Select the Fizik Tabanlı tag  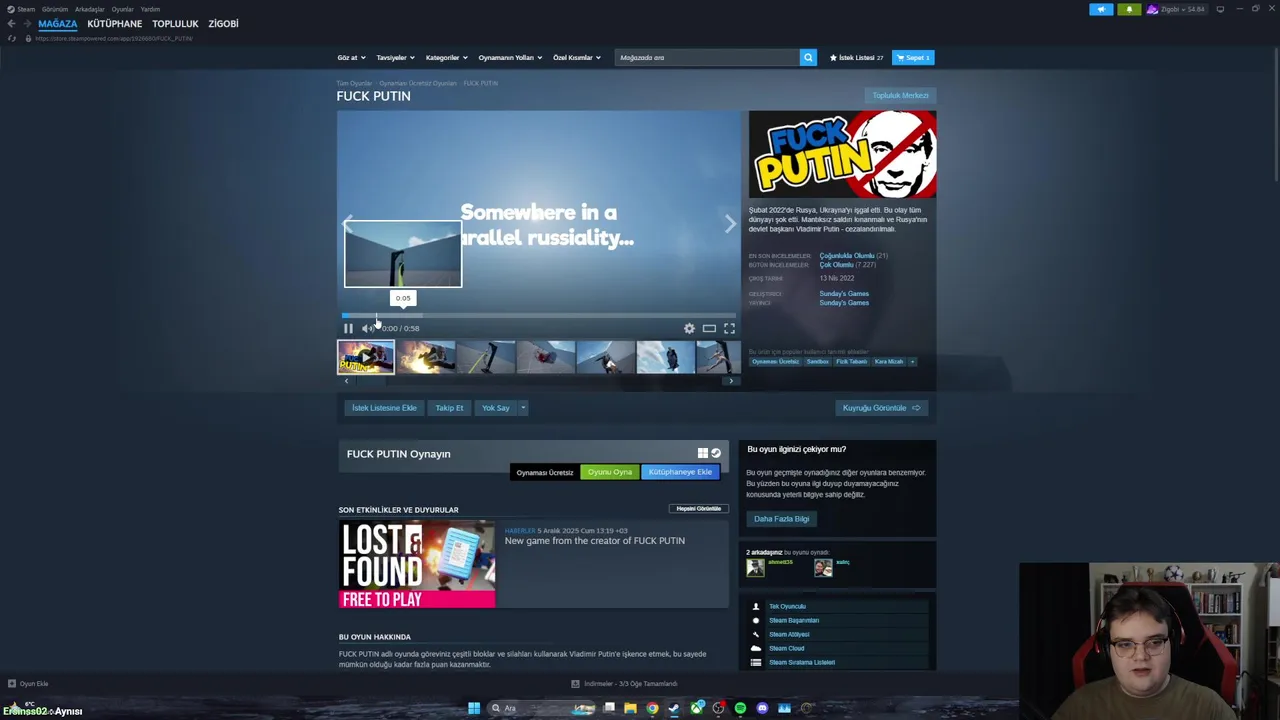(852, 362)
